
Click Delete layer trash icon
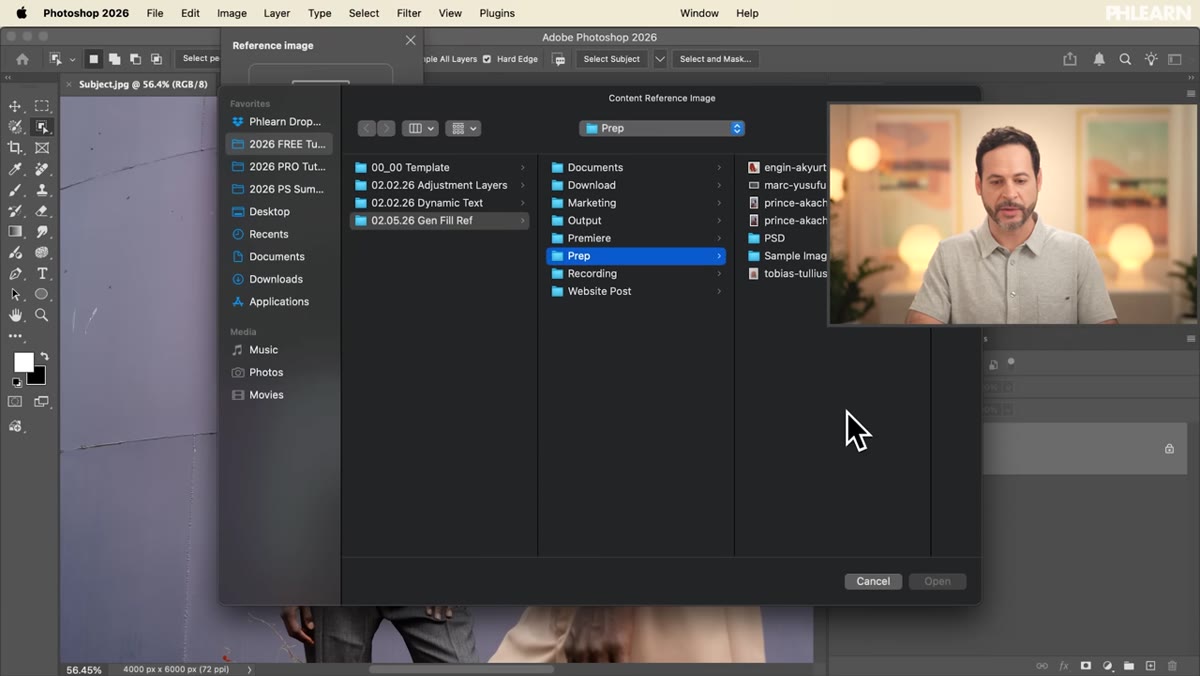coord(1172,666)
